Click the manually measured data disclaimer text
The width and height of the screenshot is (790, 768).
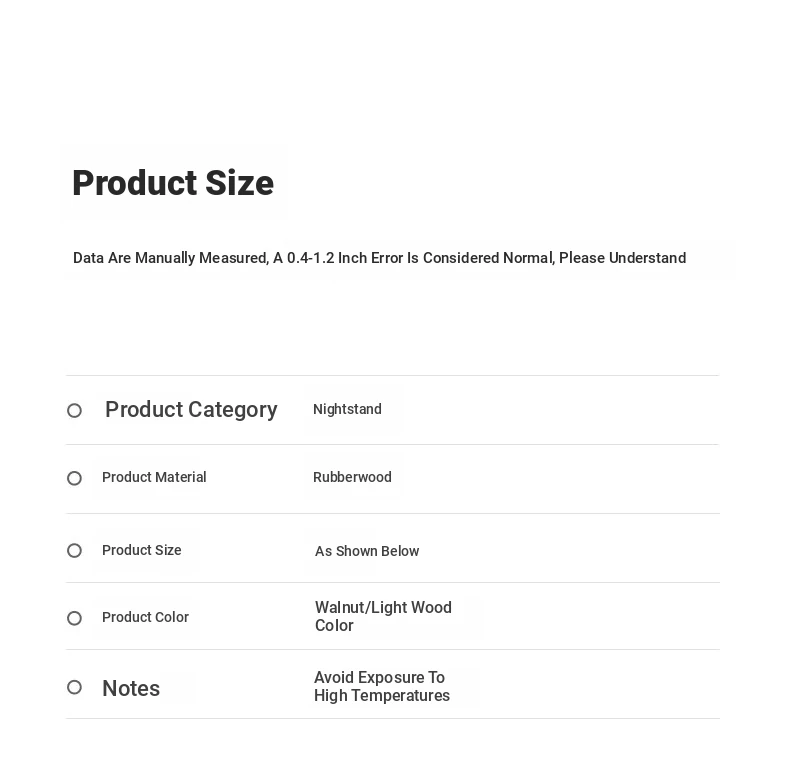coord(379,258)
